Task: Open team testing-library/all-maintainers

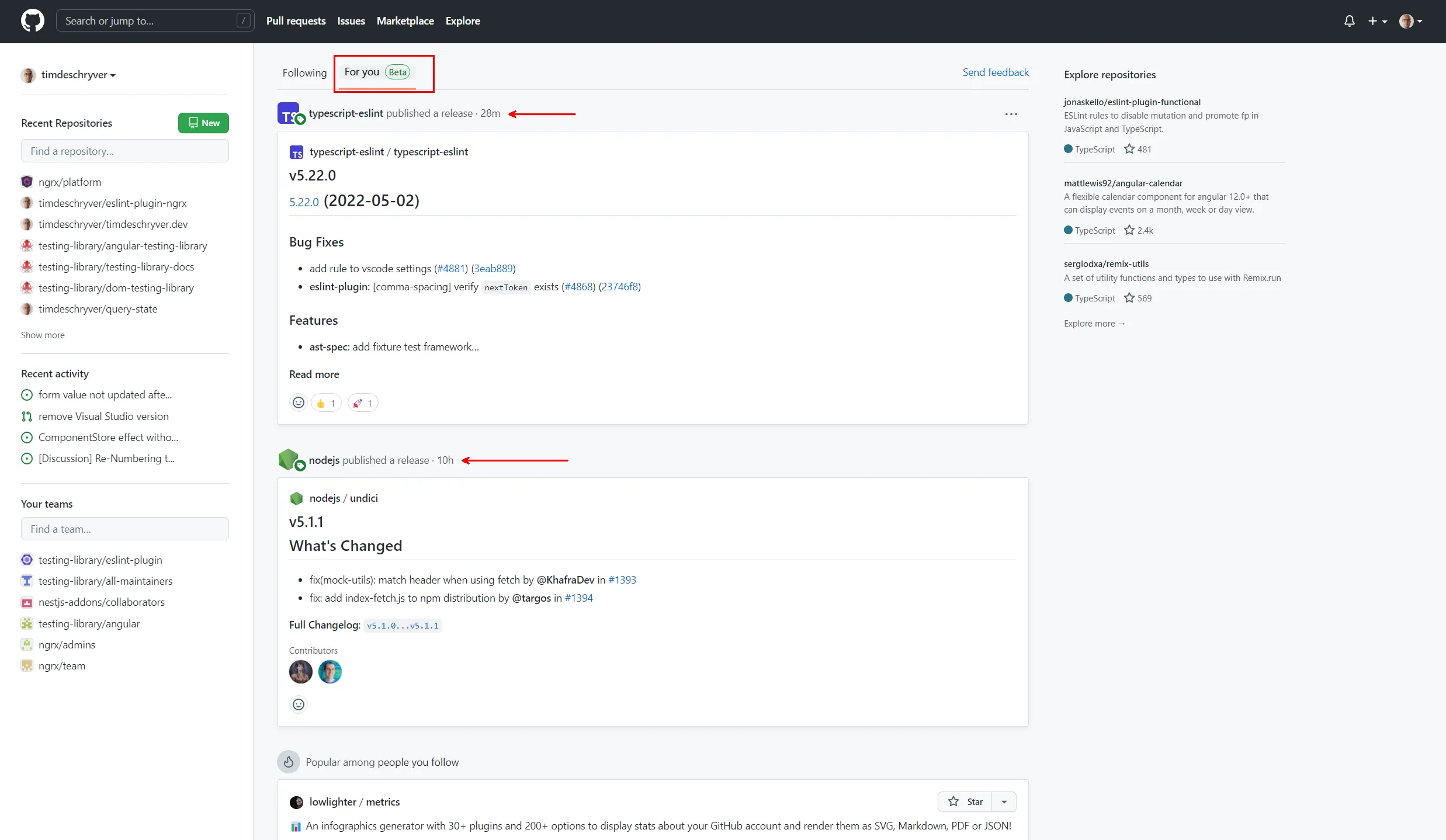Action: coord(105,581)
